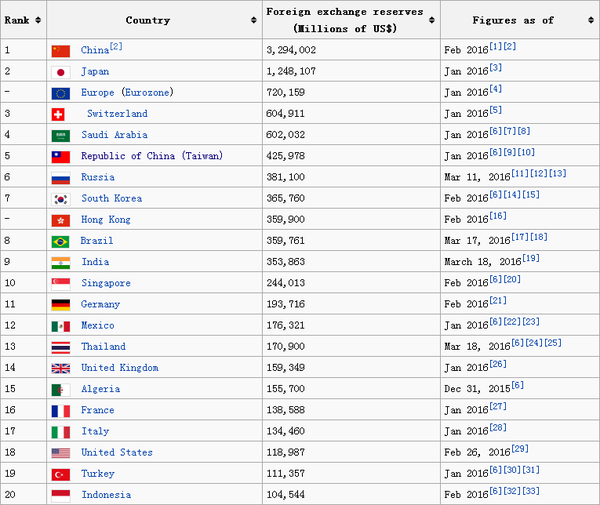Image resolution: width=600 pixels, height=505 pixels.
Task: Open footnote [2] beside China name
Action: tap(116, 46)
